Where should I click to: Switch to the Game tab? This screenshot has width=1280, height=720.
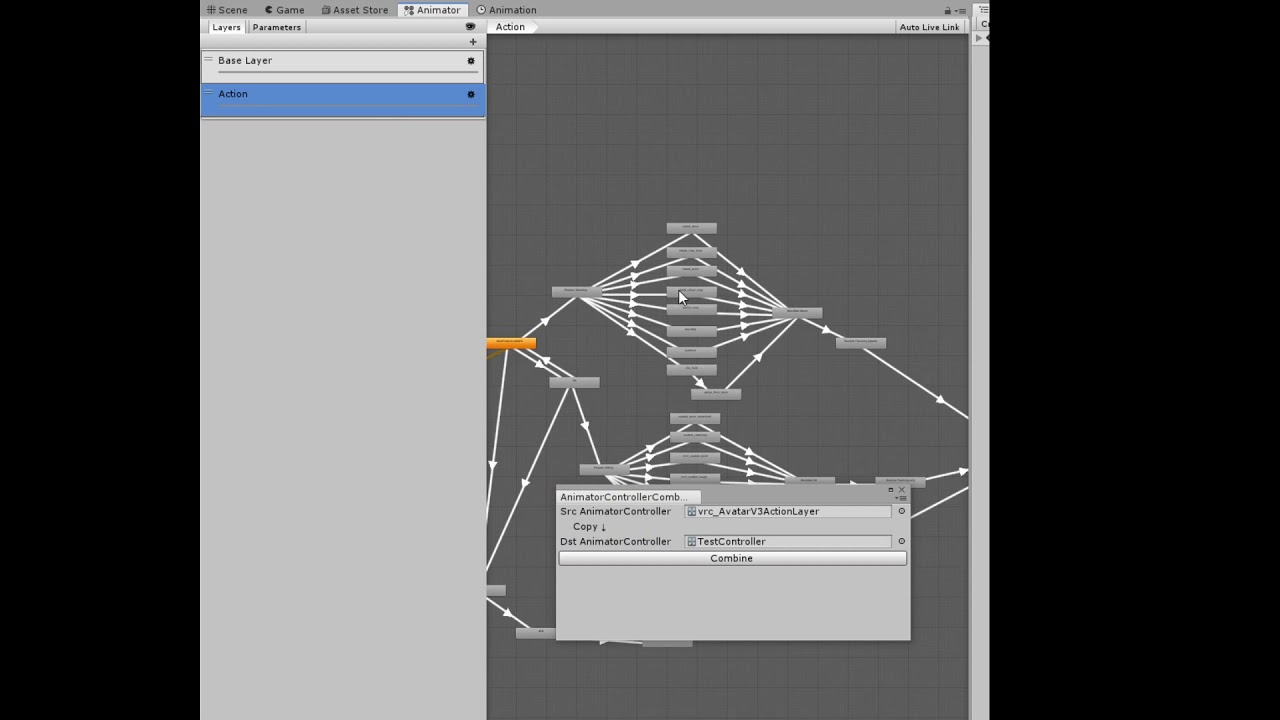click(284, 10)
